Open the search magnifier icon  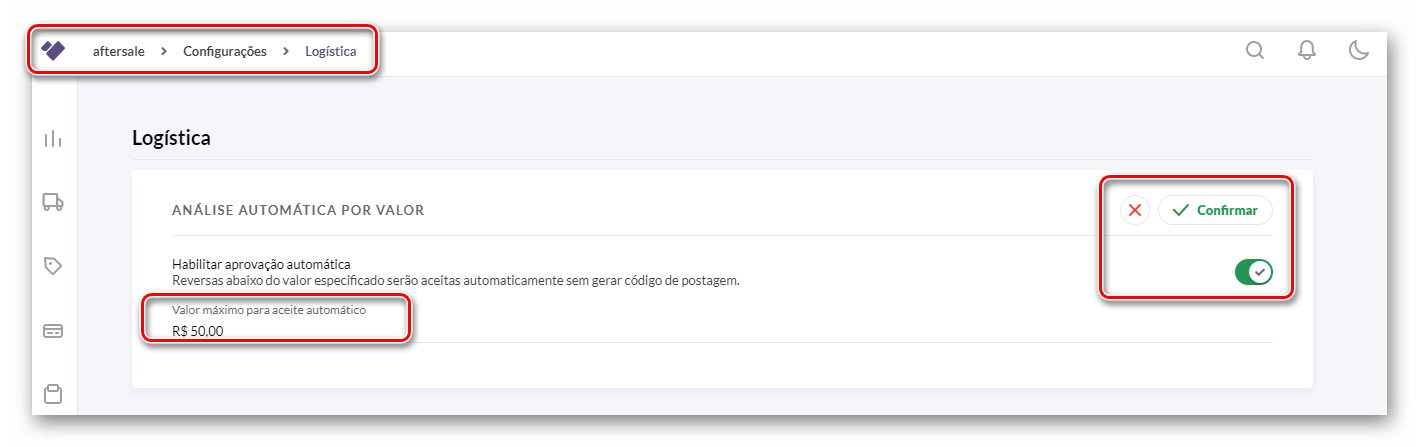pos(1255,50)
